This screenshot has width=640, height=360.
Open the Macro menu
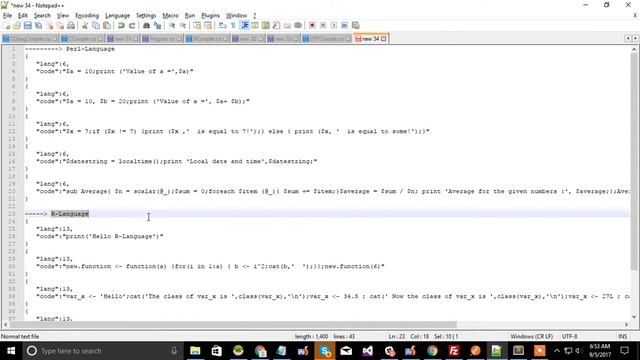[170, 16]
